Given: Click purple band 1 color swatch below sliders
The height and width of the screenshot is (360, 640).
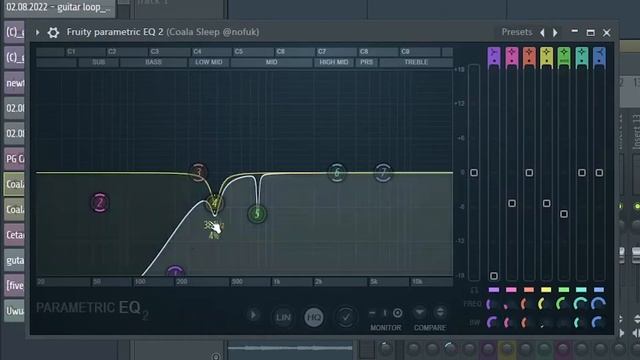Looking at the screenshot, I should click(494, 290).
